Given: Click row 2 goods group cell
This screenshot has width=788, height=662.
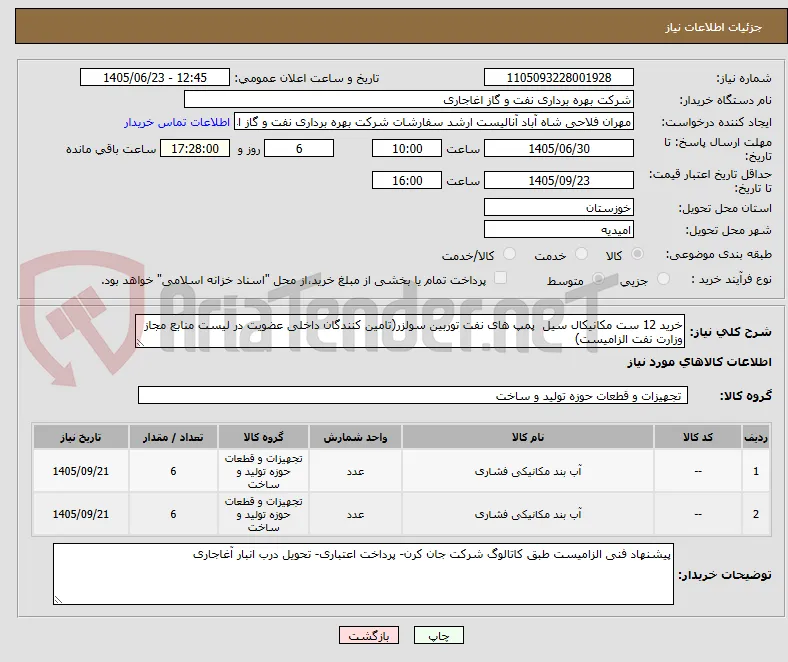Looking at the screenshot, I should (x=263, y=514).
